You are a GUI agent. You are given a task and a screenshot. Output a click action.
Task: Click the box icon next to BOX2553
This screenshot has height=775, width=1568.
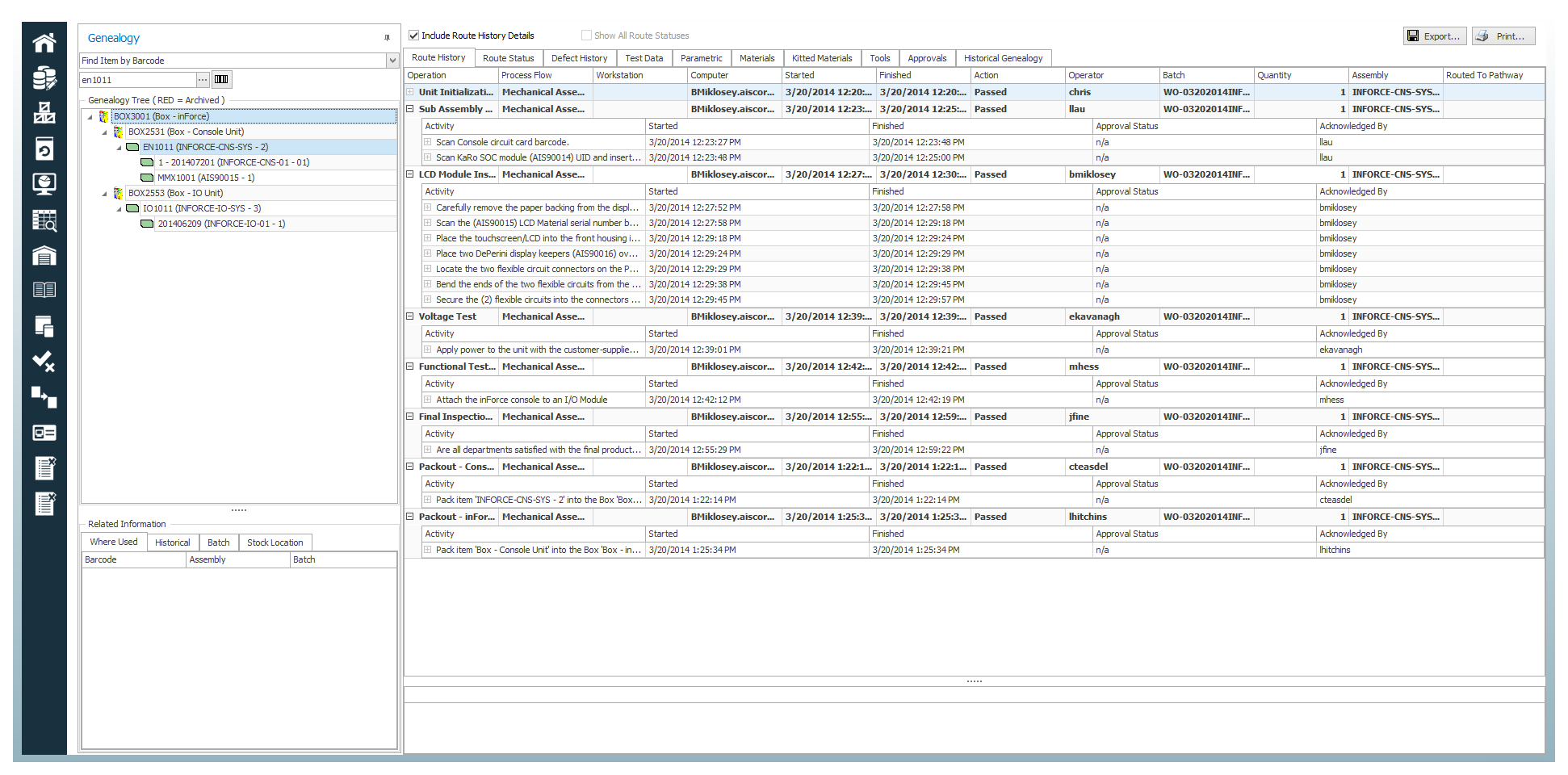[x=119, y=193]
